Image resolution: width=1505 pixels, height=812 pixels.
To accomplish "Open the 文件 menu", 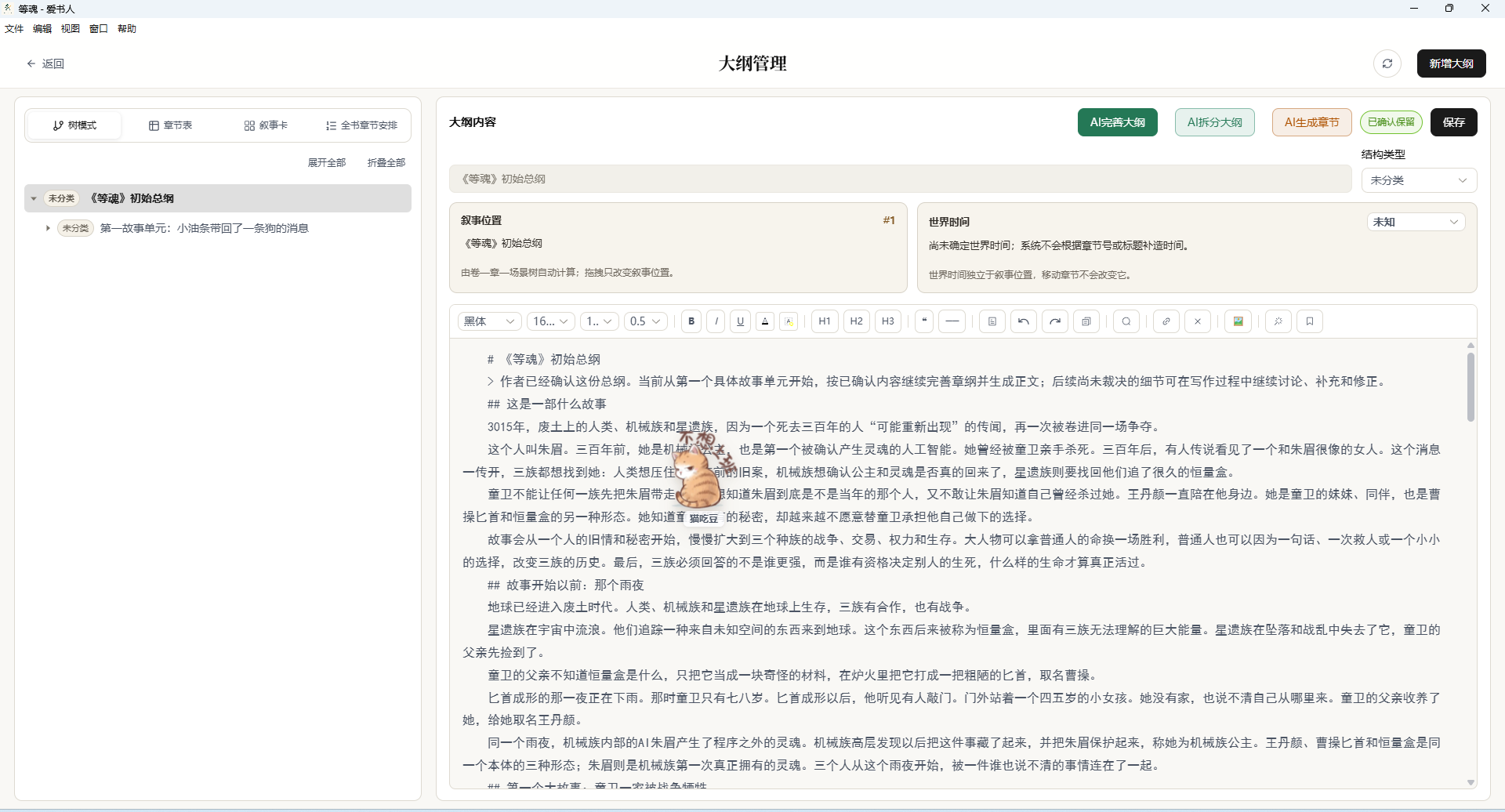I will pyautogui.click(x=14, y=29).
